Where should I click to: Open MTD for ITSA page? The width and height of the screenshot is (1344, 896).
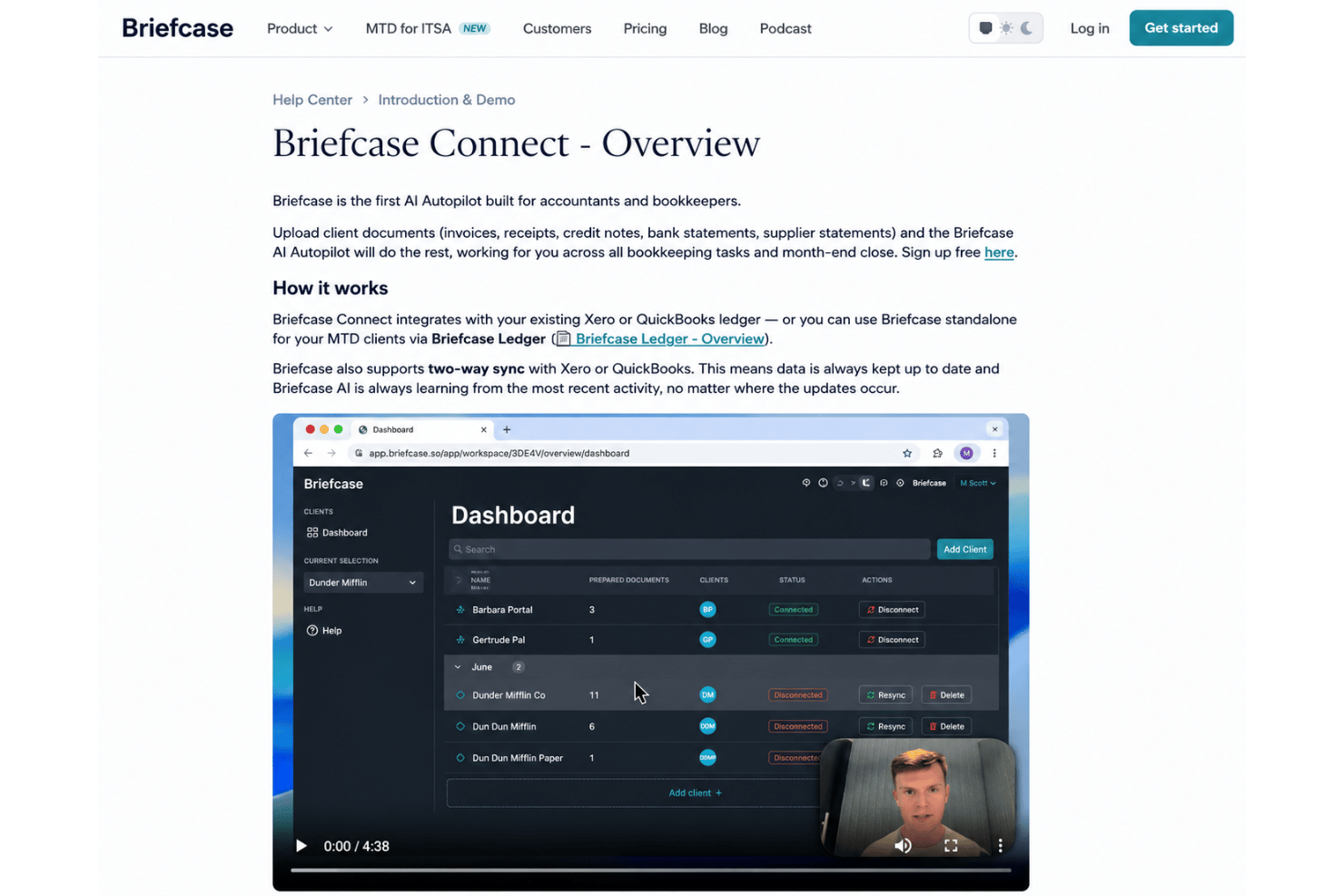coord(409,28)
